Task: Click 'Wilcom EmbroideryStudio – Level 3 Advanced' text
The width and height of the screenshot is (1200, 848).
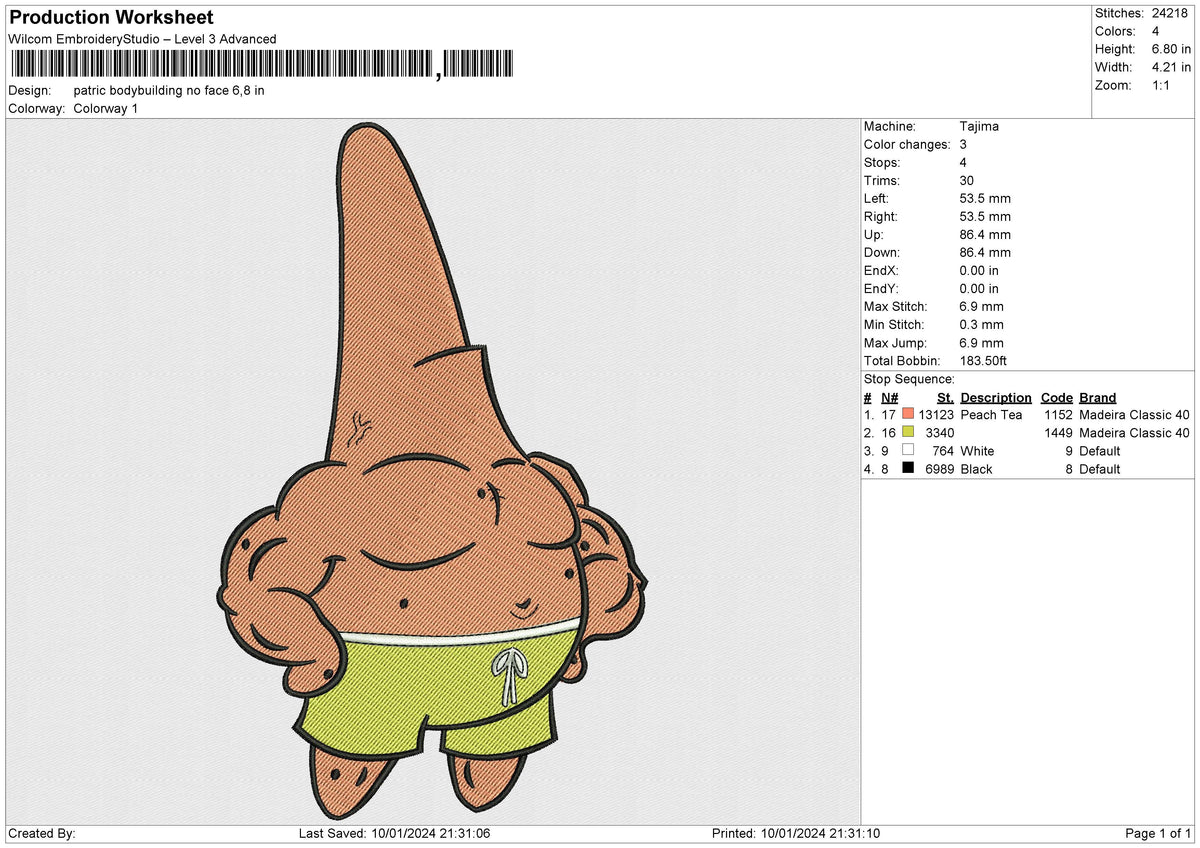Action: [x=142, y=39]
